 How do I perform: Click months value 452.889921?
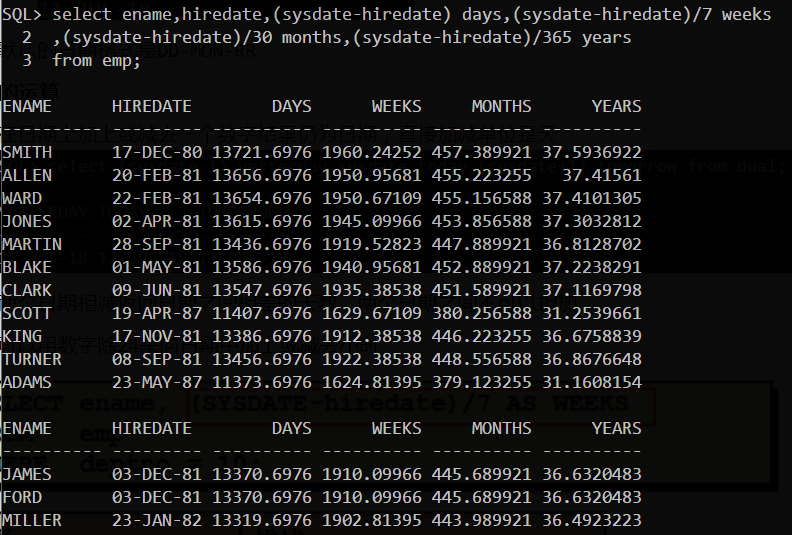(x=481, y=267)
